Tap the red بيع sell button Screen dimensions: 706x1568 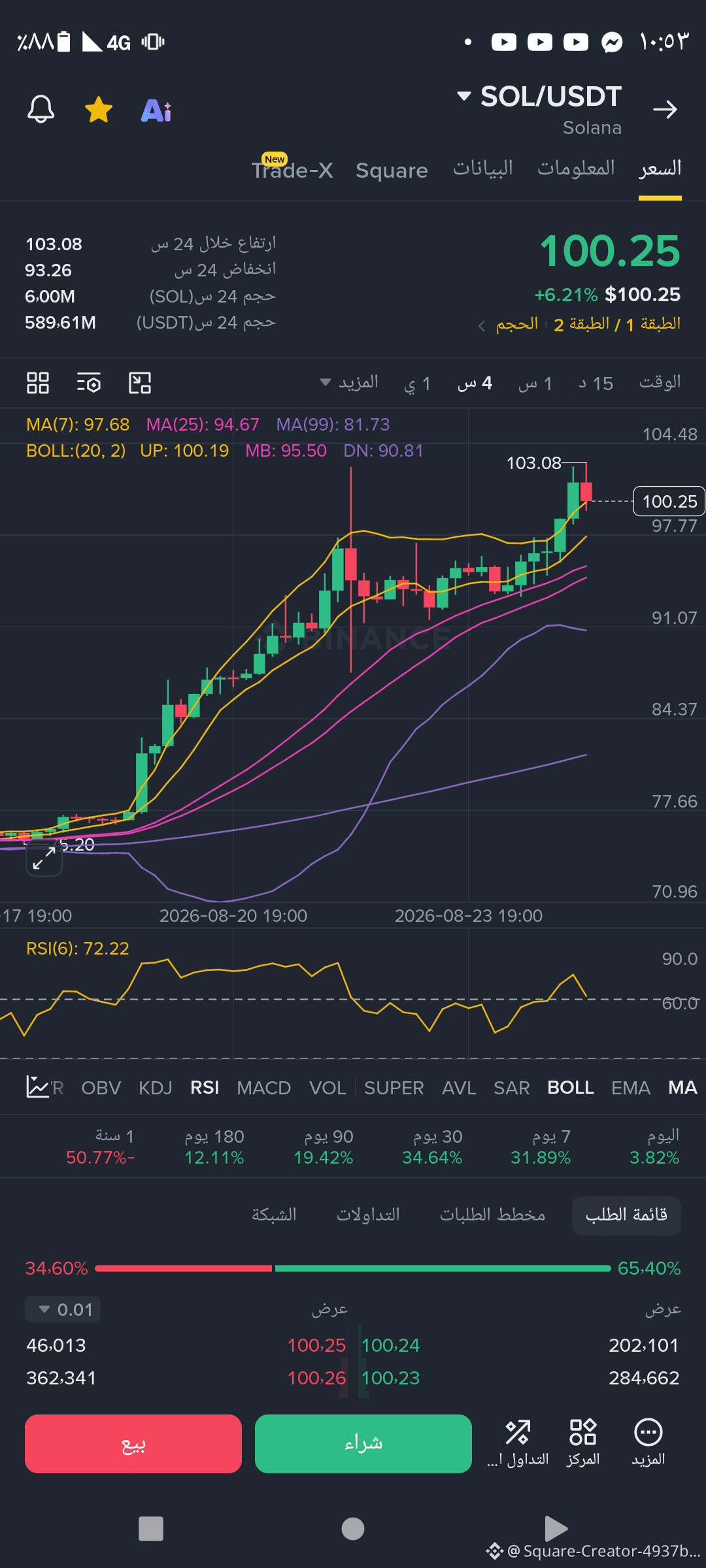click(133, 1444)
